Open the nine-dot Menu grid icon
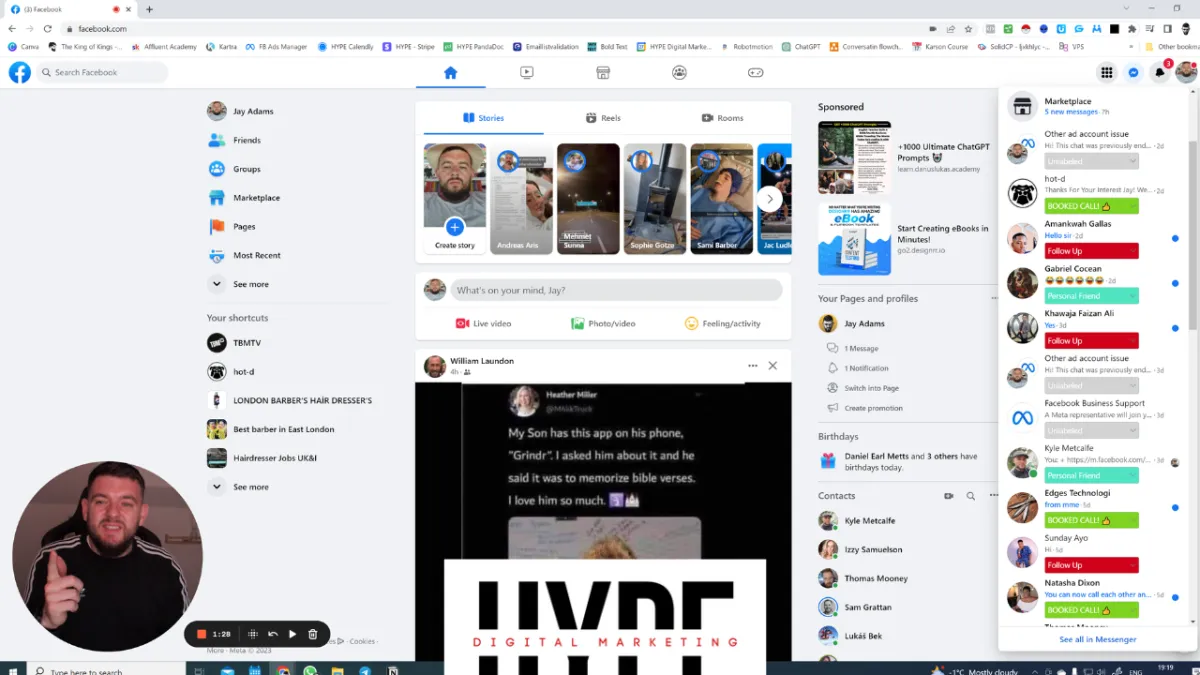This screenshot has width=1200, height=675. tap(1107, 72)
